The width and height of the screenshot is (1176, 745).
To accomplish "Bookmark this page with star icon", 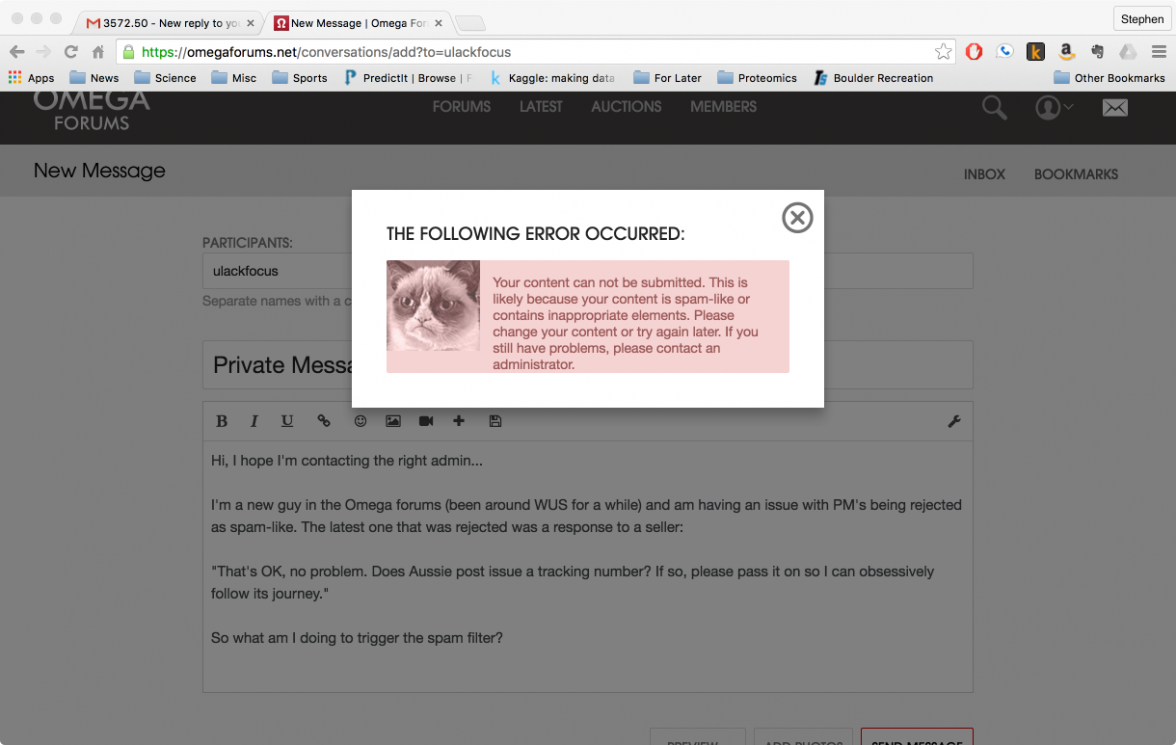I will (943, 52).
